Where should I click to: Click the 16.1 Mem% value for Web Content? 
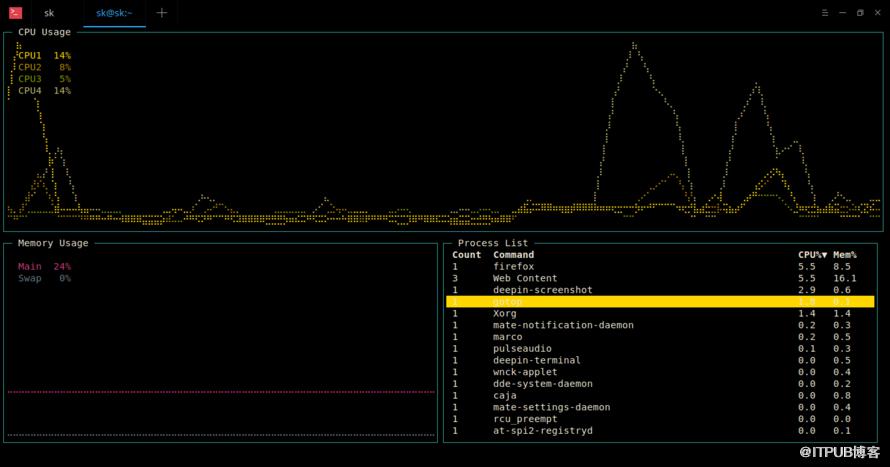tap(845, 278)
